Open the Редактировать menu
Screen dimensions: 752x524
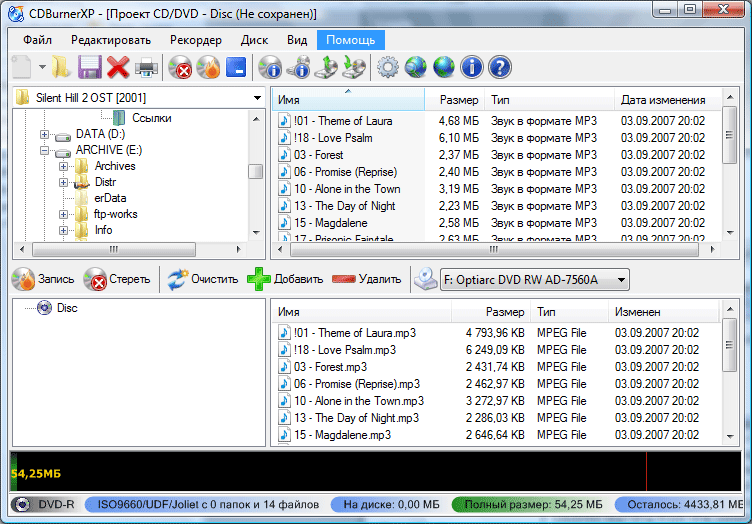click(111, 40)
